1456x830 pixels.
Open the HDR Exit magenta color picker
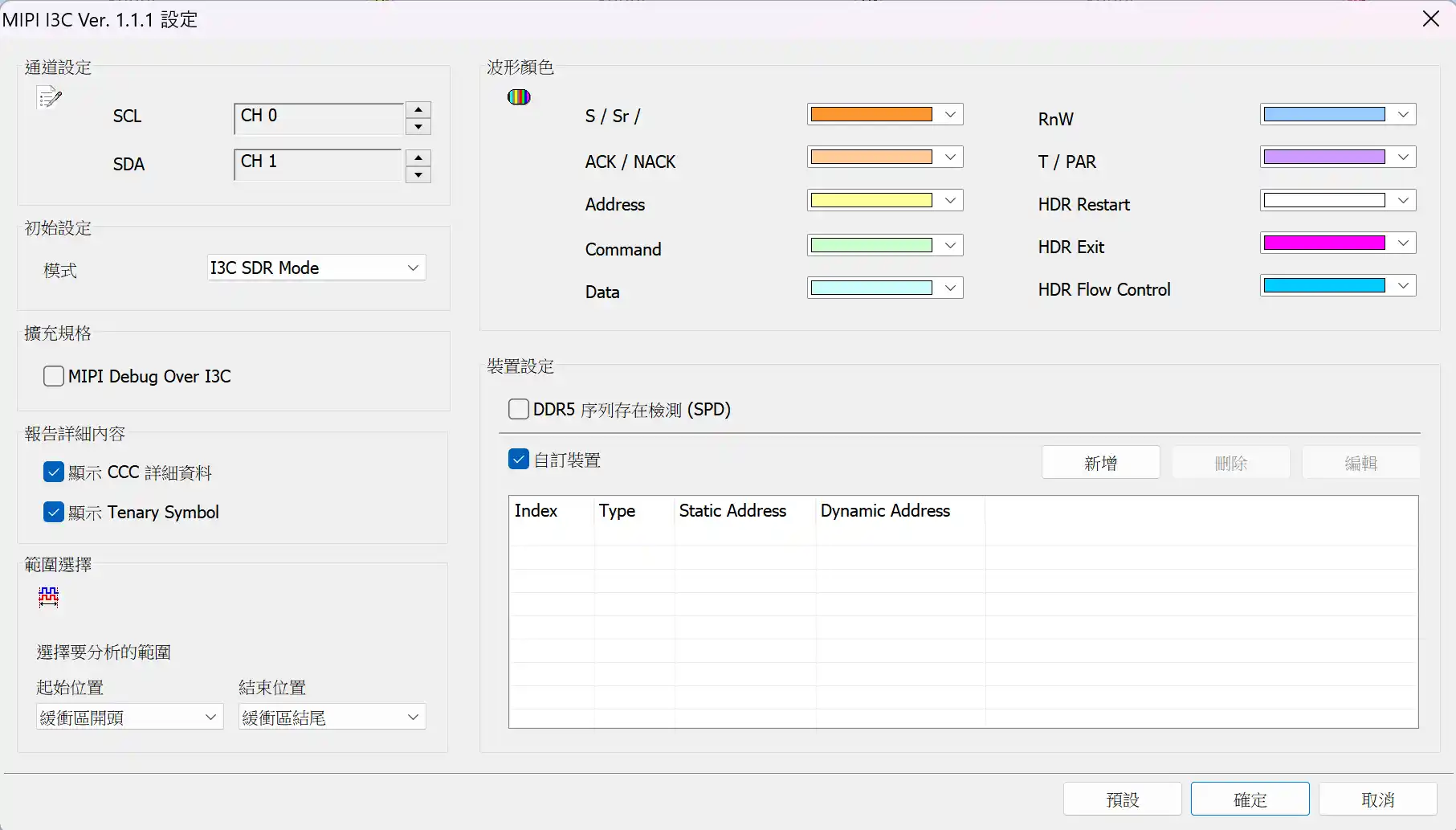click(1338, 243)
